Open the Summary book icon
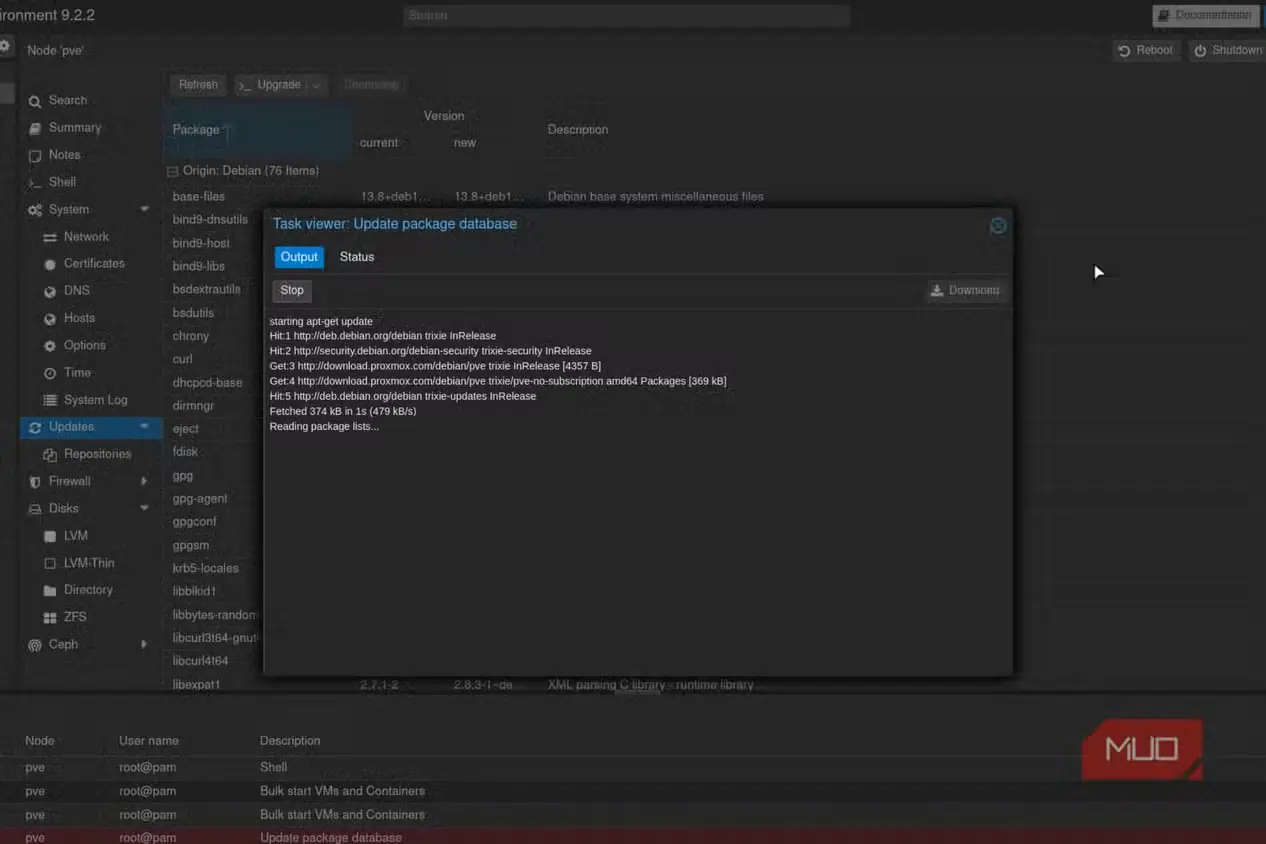1266x844 pixels. pos(35,128)
